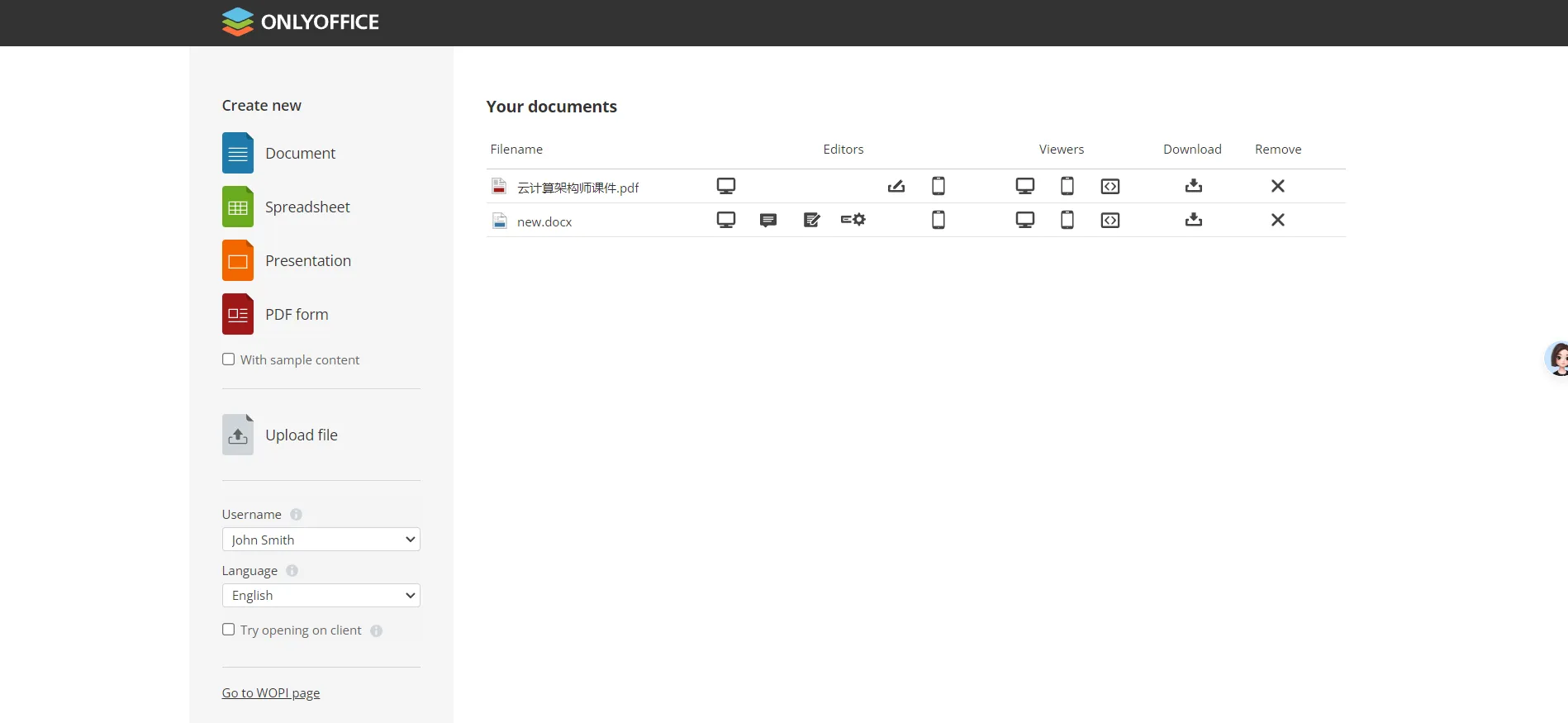Viewport: 1568px width, 723px height.
Task: Click the info icon next to Try opening on client
Action: pos(377,631)
